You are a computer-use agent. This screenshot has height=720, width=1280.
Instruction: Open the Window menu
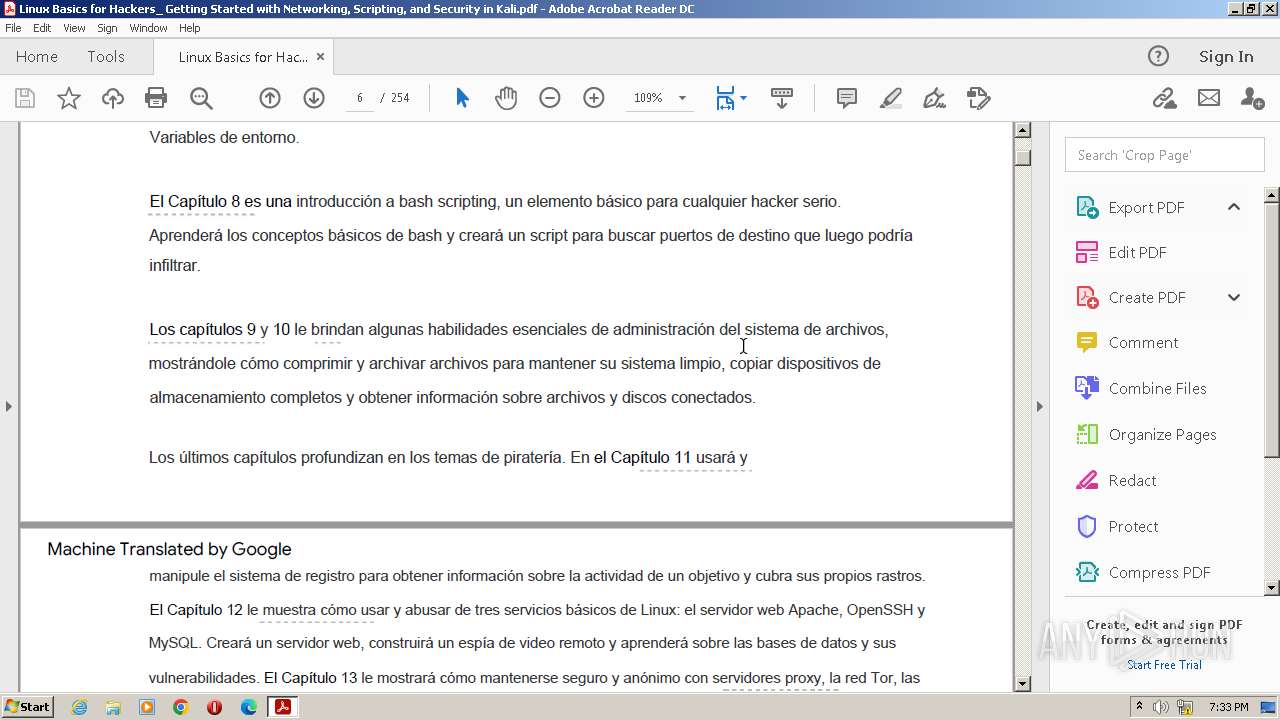pos(148,28)
